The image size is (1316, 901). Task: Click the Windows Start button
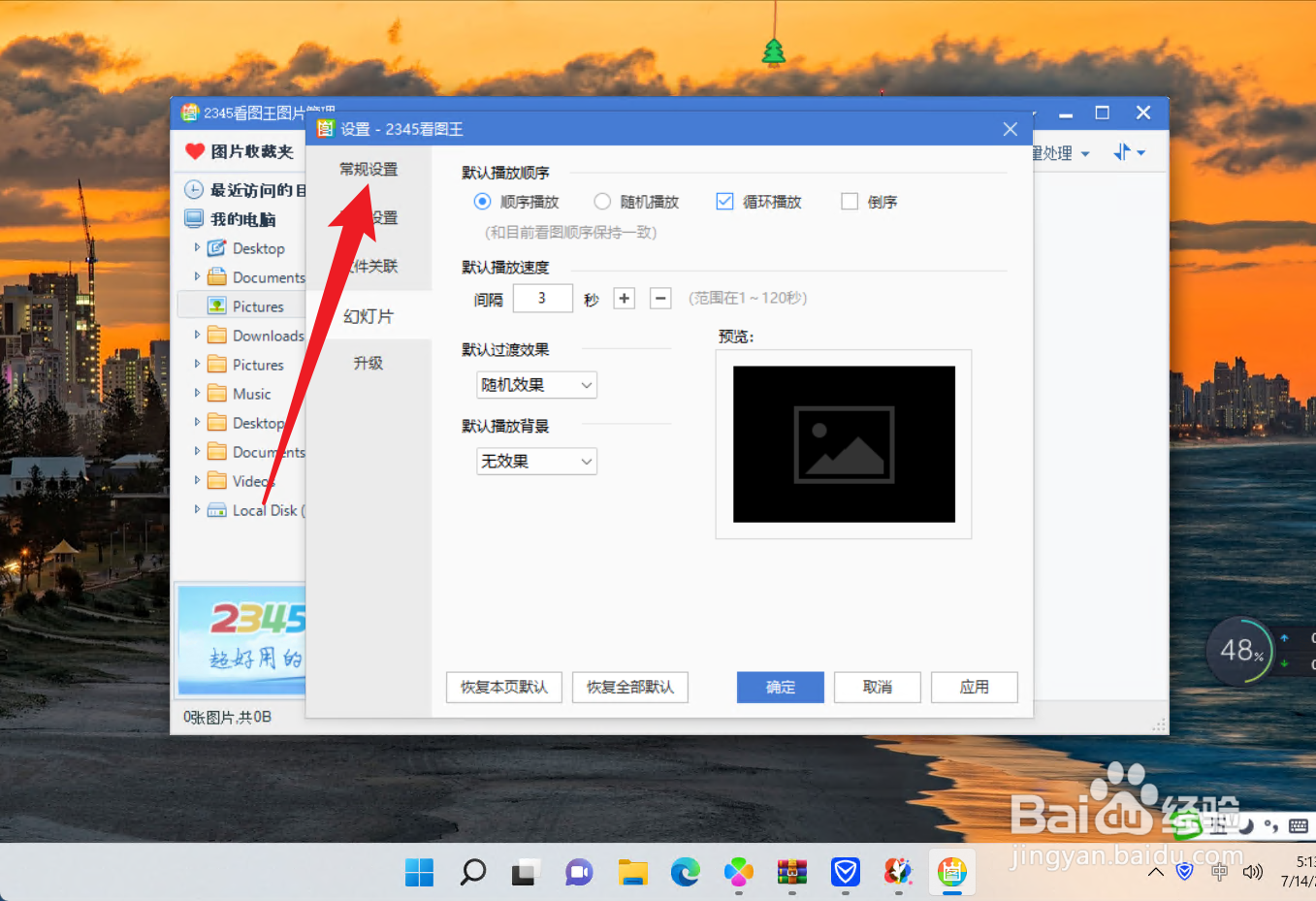(x=419, y=873)
